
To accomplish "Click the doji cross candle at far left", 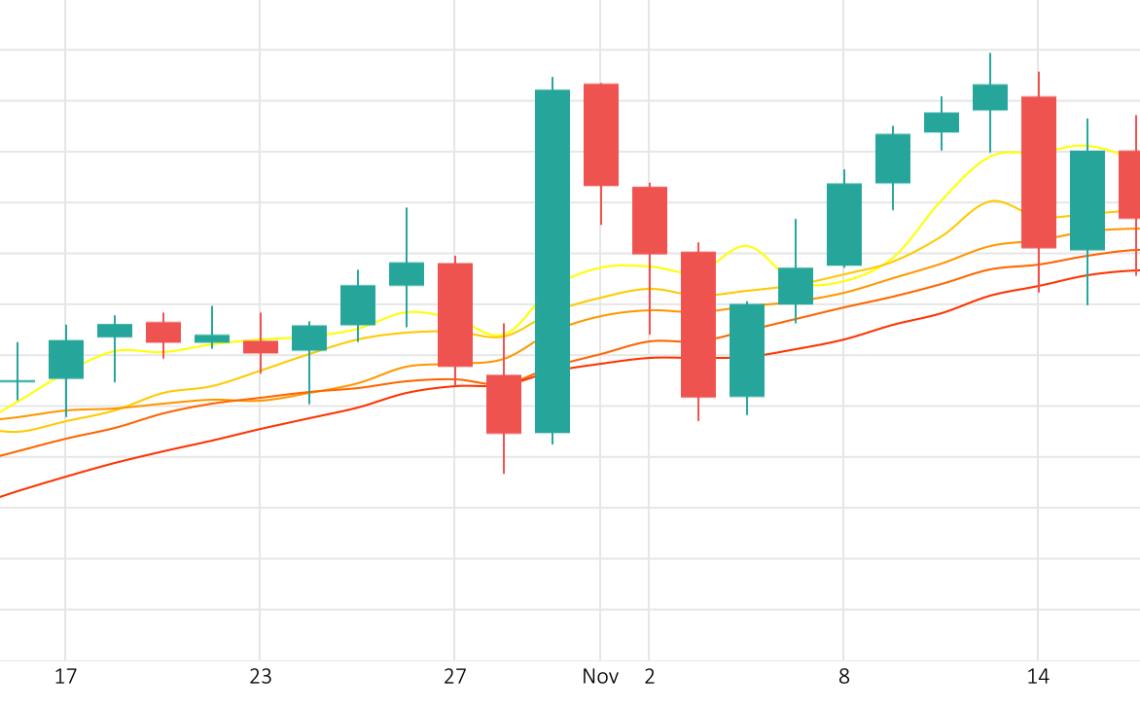I will tap(17, 381).
